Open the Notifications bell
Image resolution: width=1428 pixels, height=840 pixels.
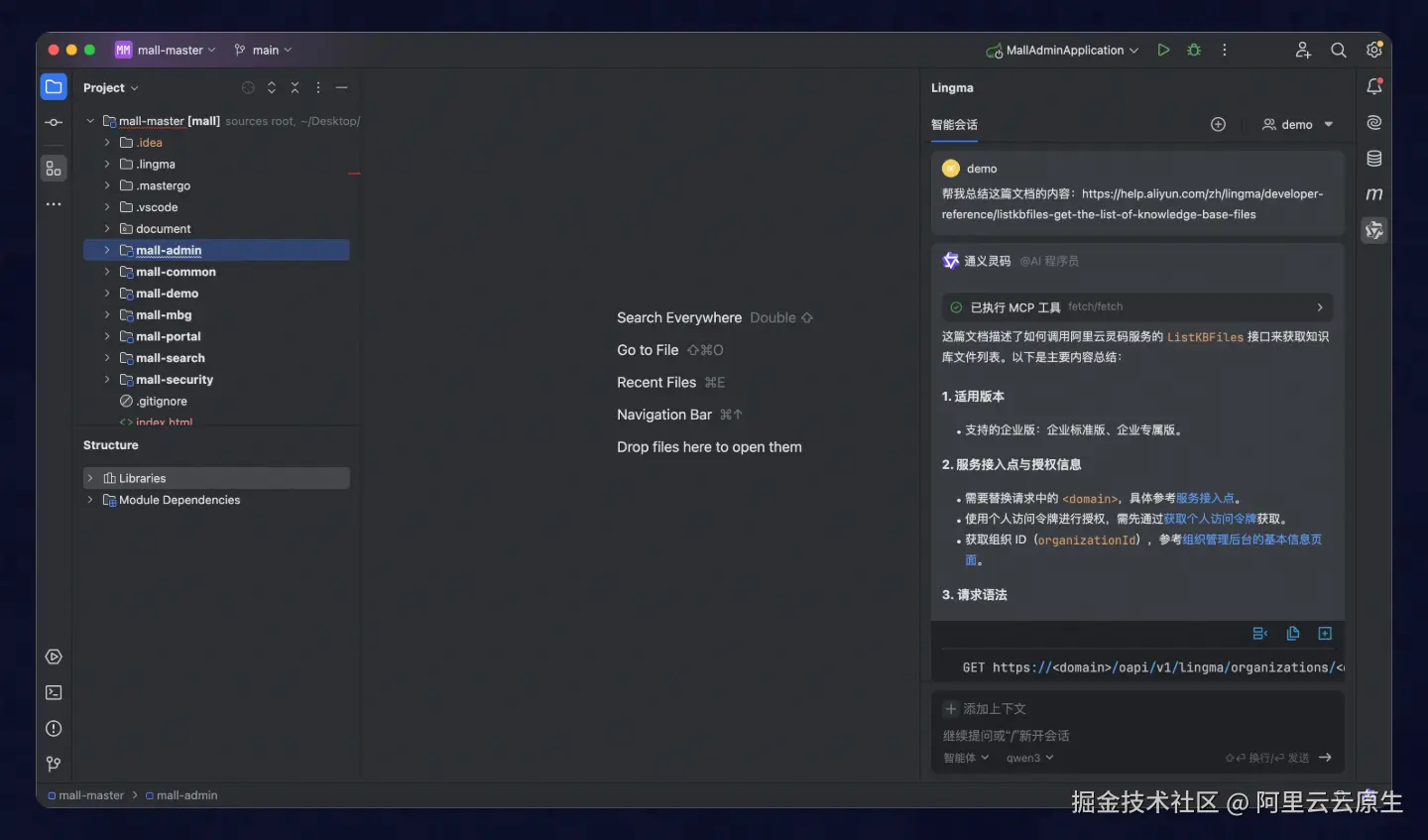click(1374, 87)
